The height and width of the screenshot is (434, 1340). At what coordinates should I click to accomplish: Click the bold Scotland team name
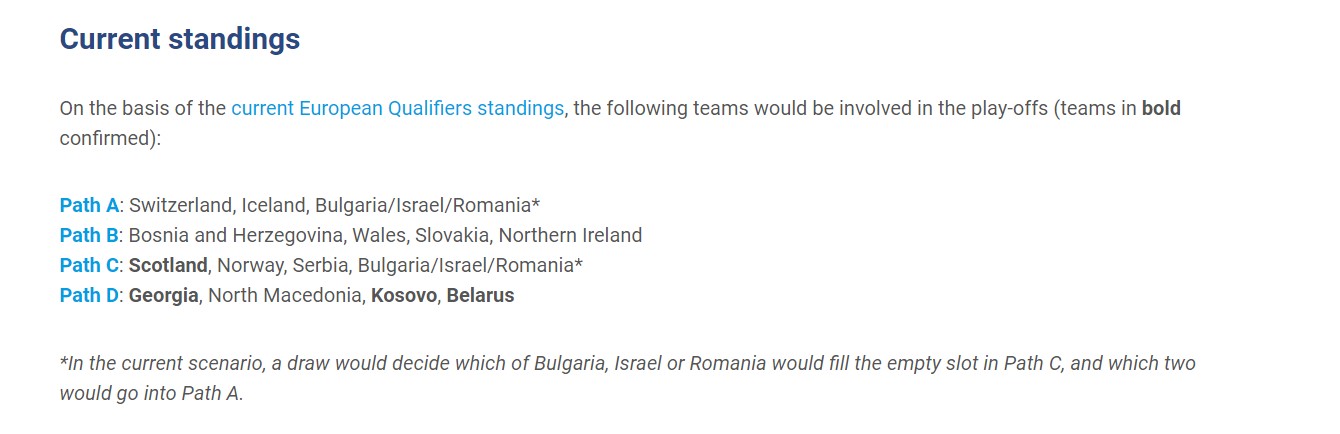[x=168, y=265]
